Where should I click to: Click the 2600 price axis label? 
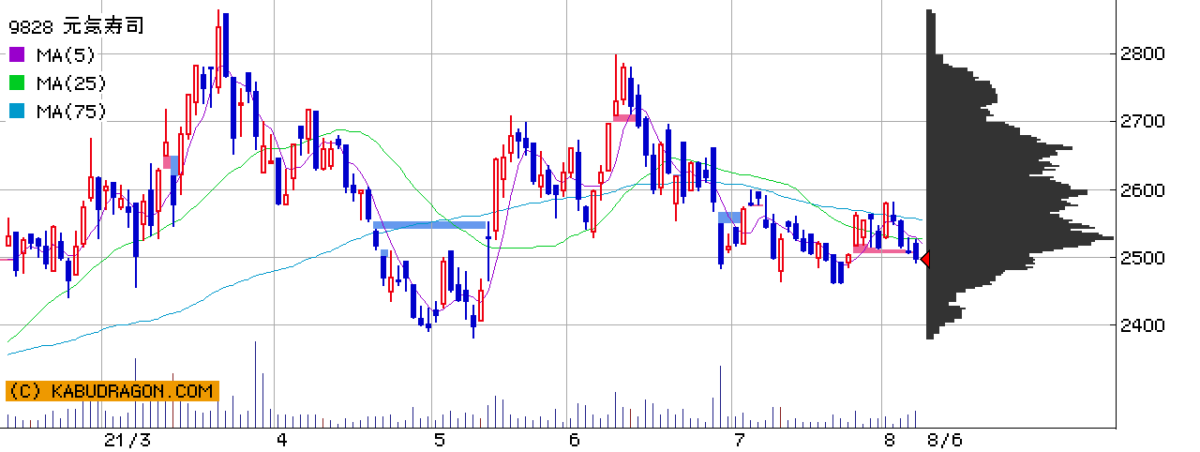coord(1142,189)
